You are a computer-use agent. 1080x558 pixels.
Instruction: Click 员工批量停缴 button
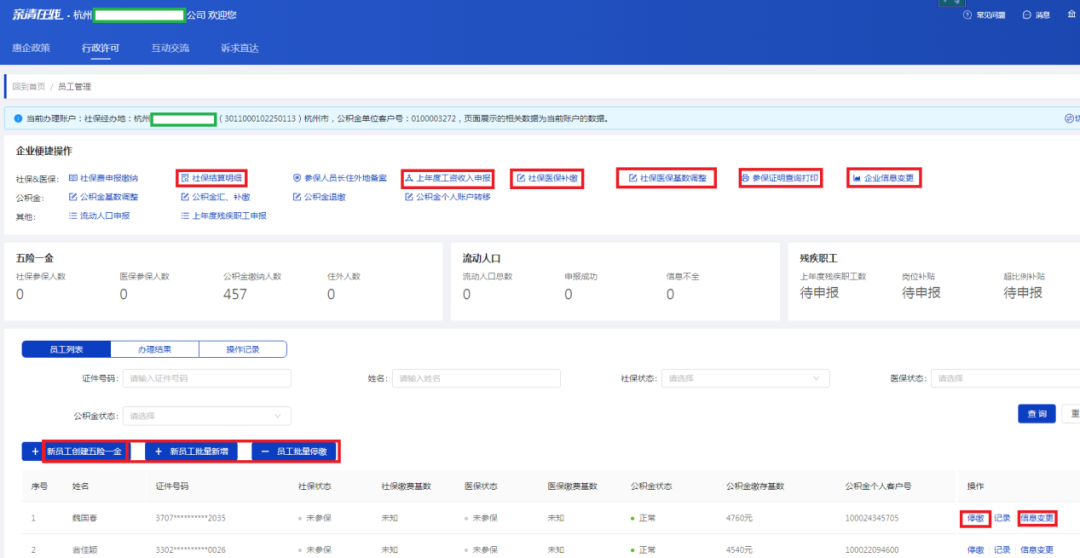[294, 452]
